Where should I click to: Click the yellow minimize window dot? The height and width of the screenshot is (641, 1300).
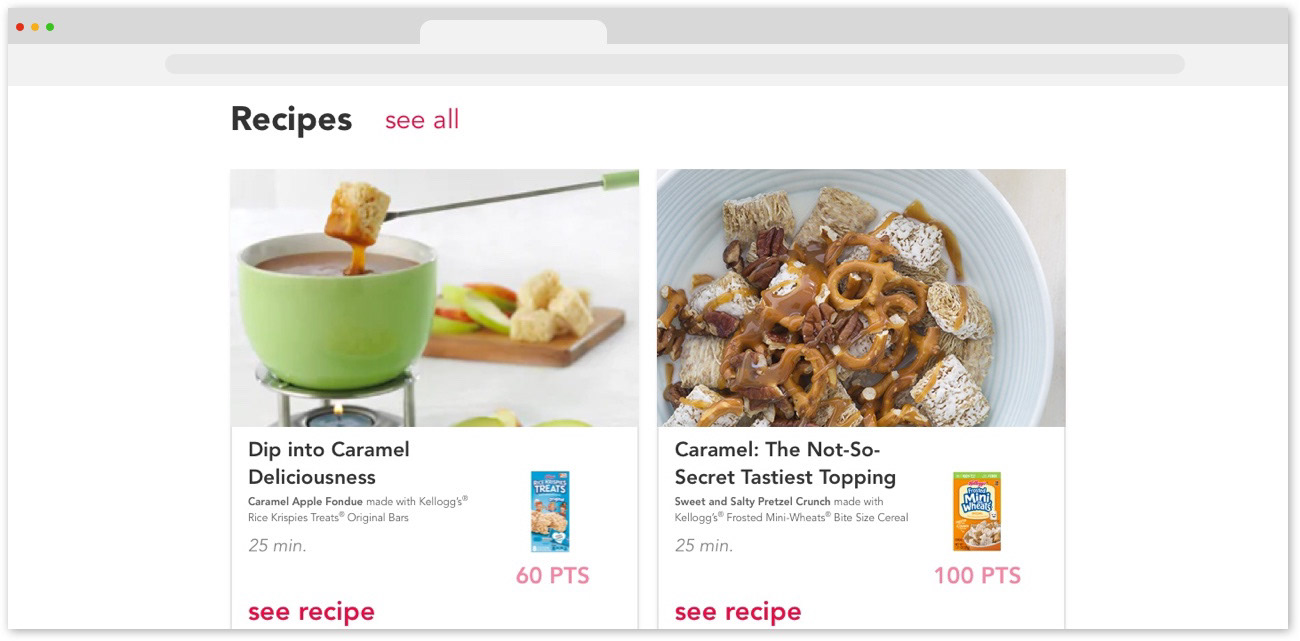(x=35, y=27)
